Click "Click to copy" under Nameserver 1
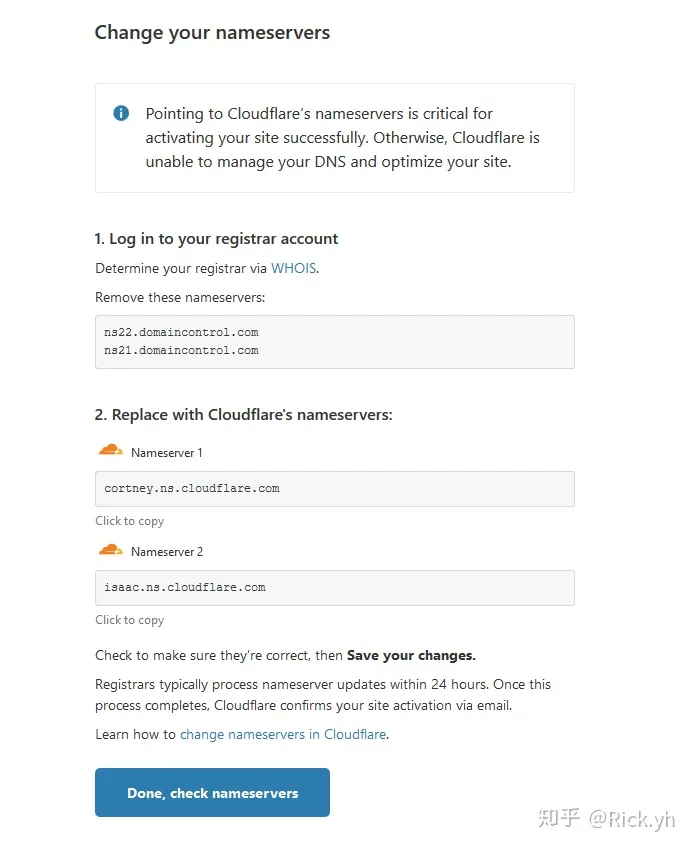692x849 pixels. tap(129, 521)
